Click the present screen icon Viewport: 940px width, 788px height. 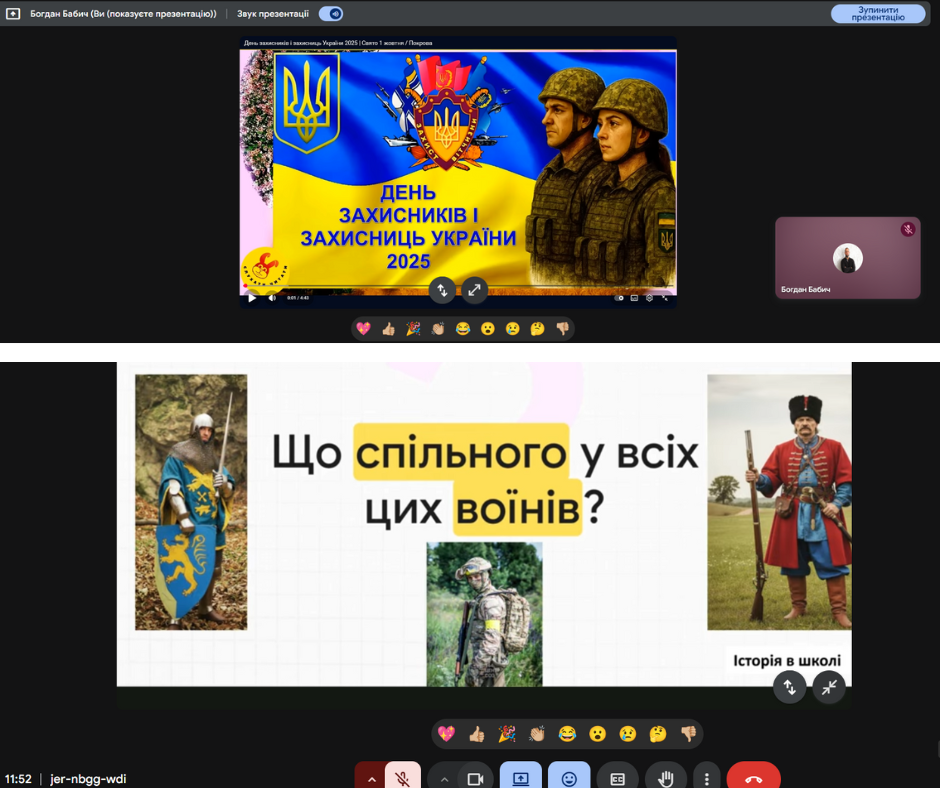[x=521, y=778]
